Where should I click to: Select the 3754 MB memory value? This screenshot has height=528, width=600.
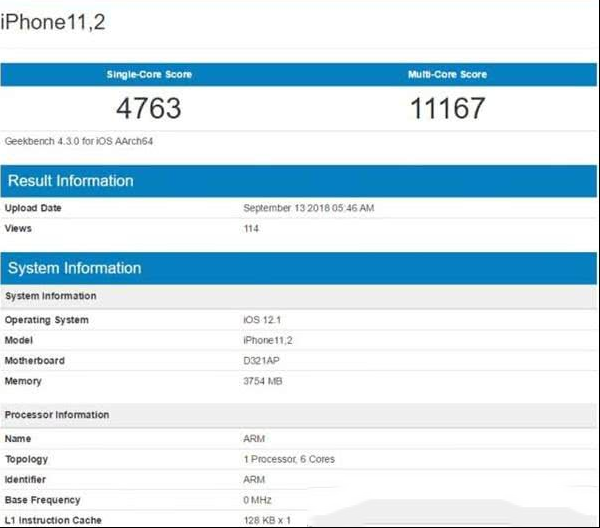(263, 381)
